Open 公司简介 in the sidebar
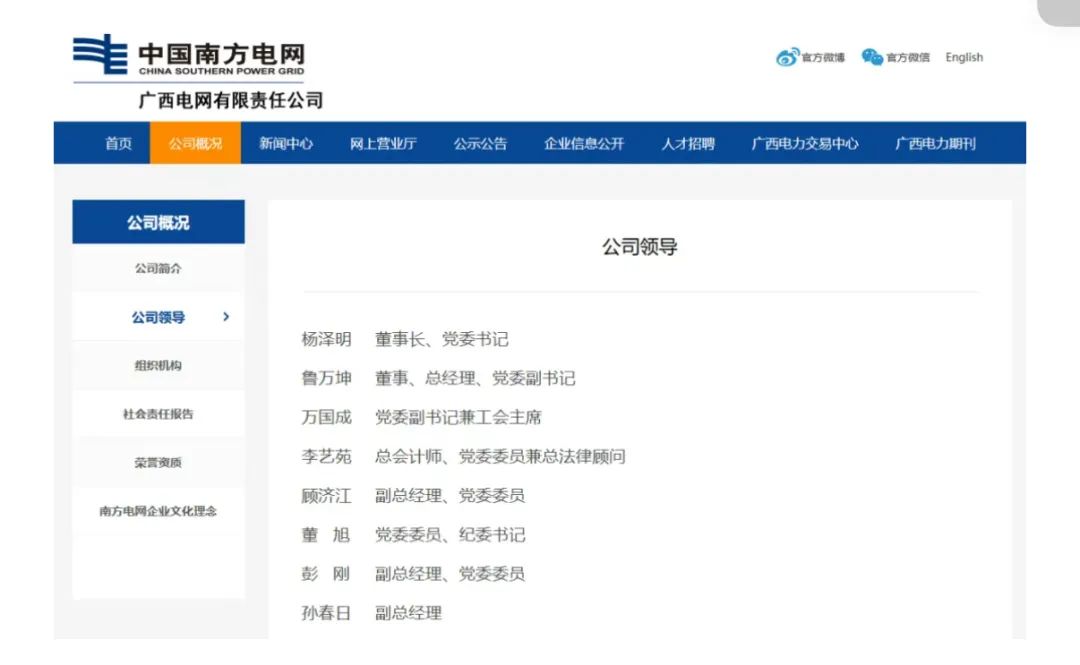Screen dimensions: 1080x665 pos(157,268)
